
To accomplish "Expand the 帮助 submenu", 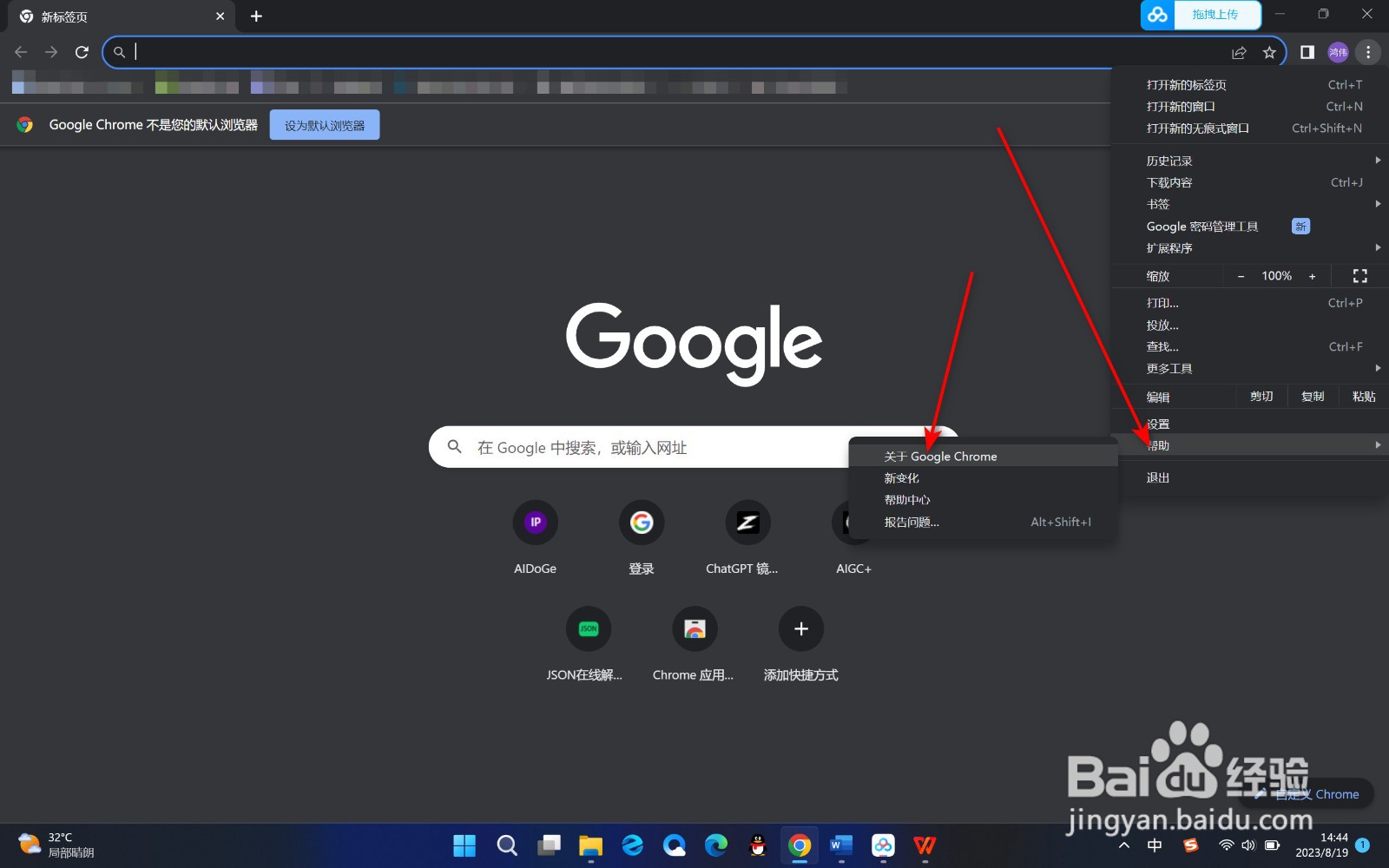I will pyautogui.click(x=1250, y=445).
